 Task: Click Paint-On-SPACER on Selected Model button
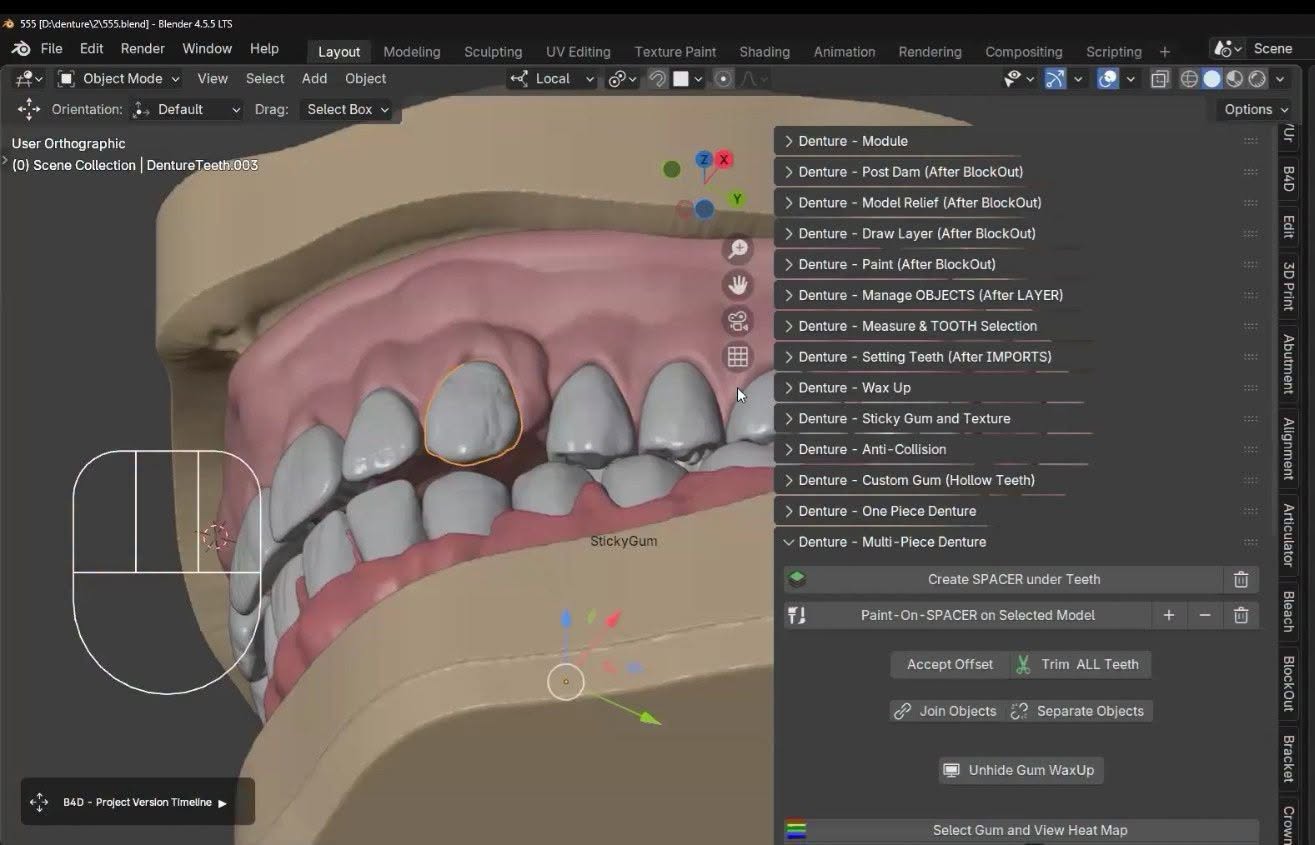pyautogui.click(x=967, y=615)
